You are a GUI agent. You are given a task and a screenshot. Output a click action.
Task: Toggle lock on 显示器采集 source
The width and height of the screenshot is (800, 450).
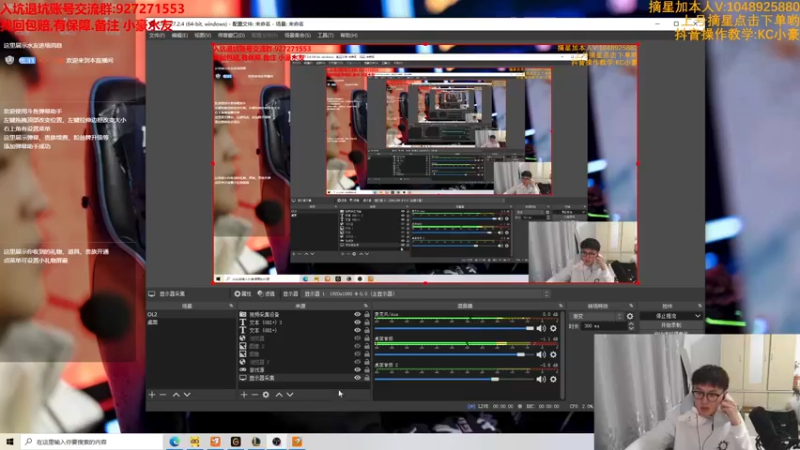pyautogui.click(x=366, y=378)
